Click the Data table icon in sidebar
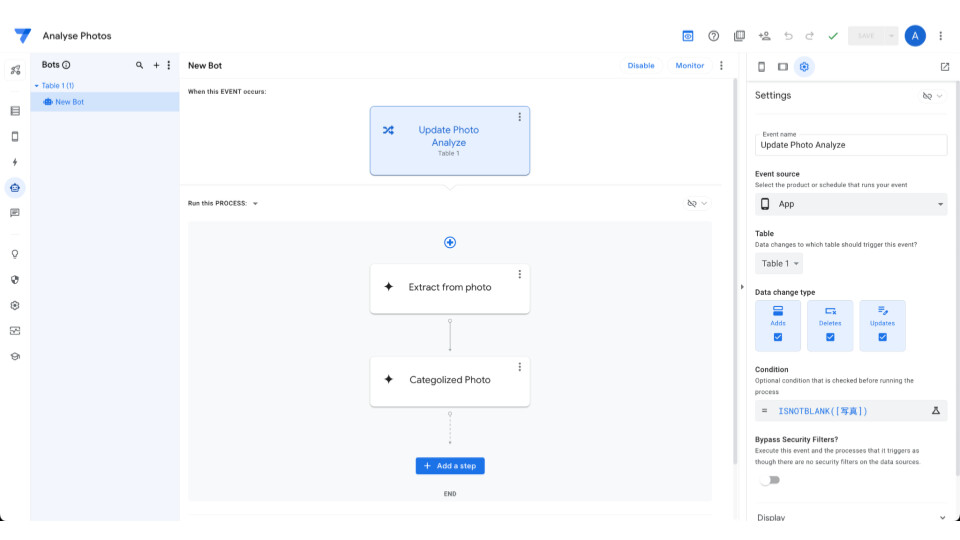 click(x=15, y=111)
